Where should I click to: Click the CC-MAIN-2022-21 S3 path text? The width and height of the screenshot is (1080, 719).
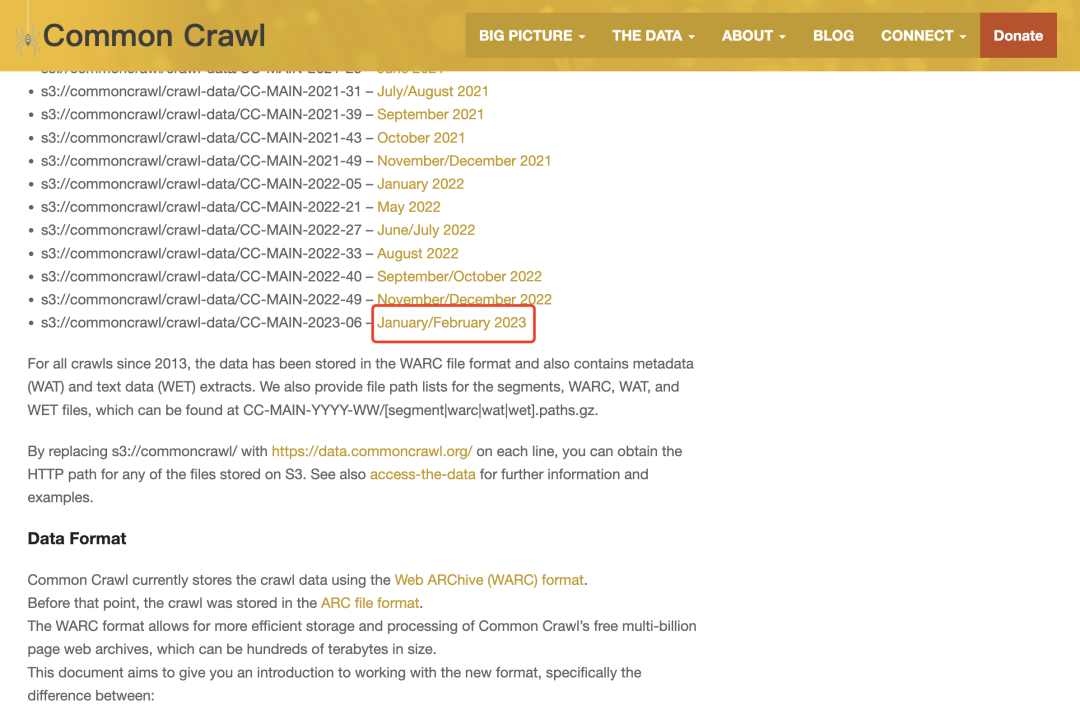click(x=201, y=207)
